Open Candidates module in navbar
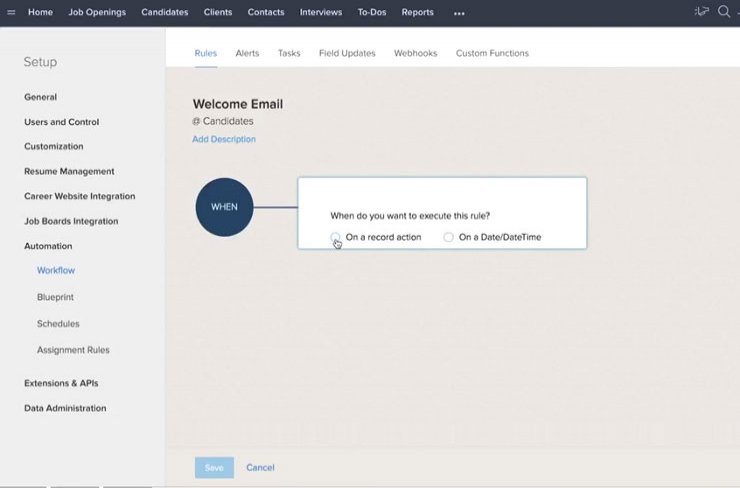Viewport: 740px width, 488px height. (x=165, y=12)
